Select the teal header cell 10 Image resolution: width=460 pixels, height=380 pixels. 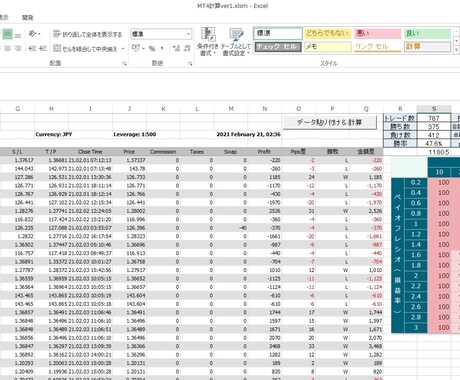click(x=439, y=172)
